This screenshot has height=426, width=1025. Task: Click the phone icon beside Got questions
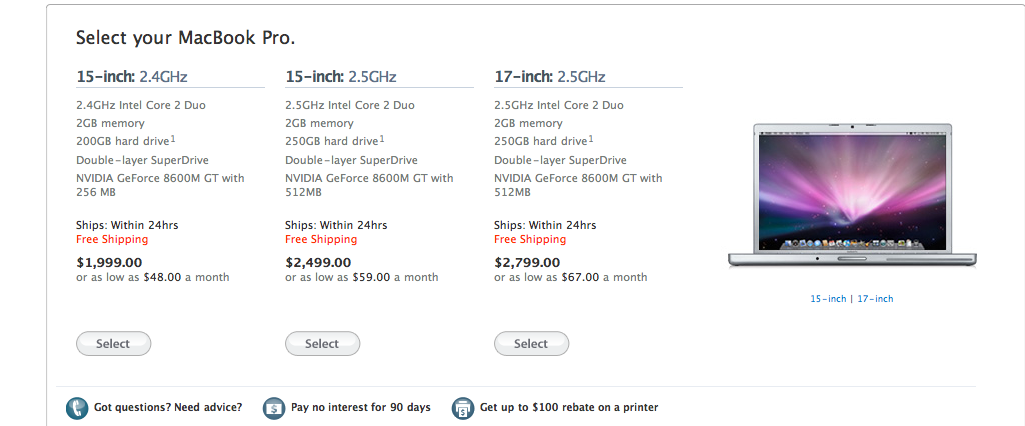point(76,408)
